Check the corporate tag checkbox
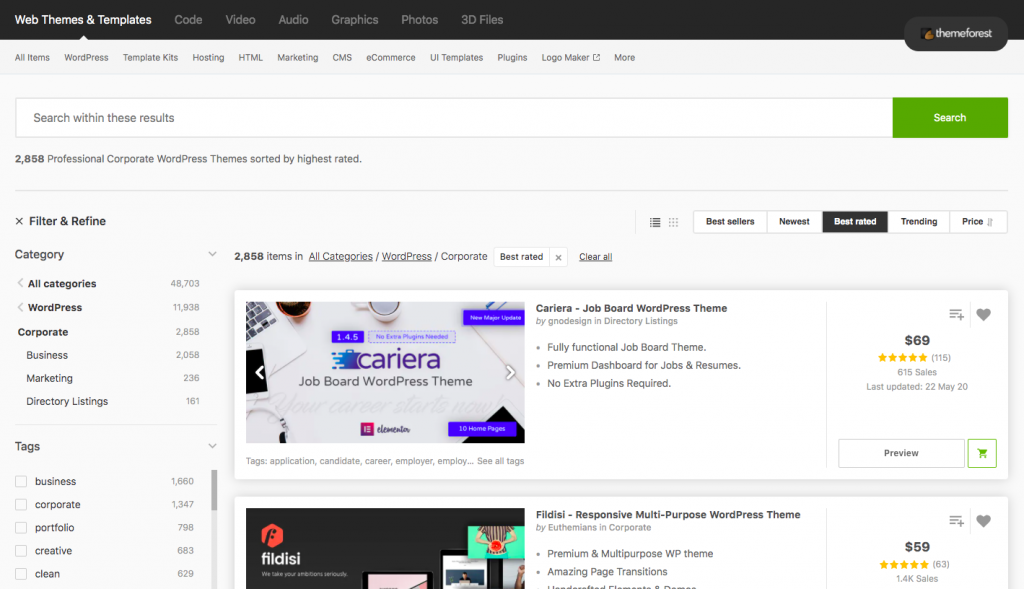 pos(21,505)
